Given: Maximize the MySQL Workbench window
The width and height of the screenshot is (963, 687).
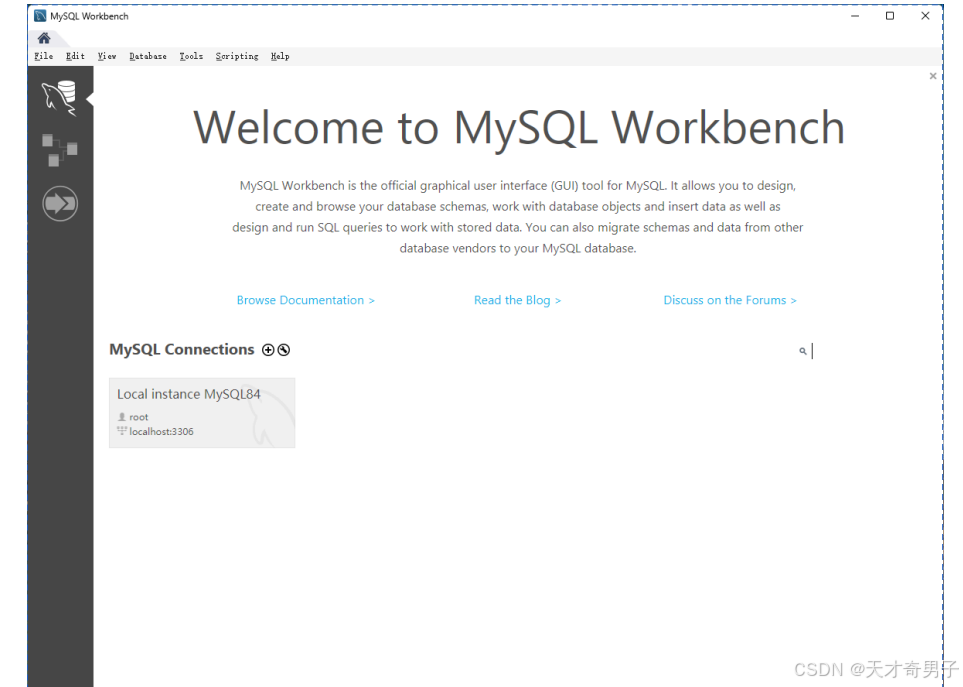Looking at the screenshot, I should 890,16.
